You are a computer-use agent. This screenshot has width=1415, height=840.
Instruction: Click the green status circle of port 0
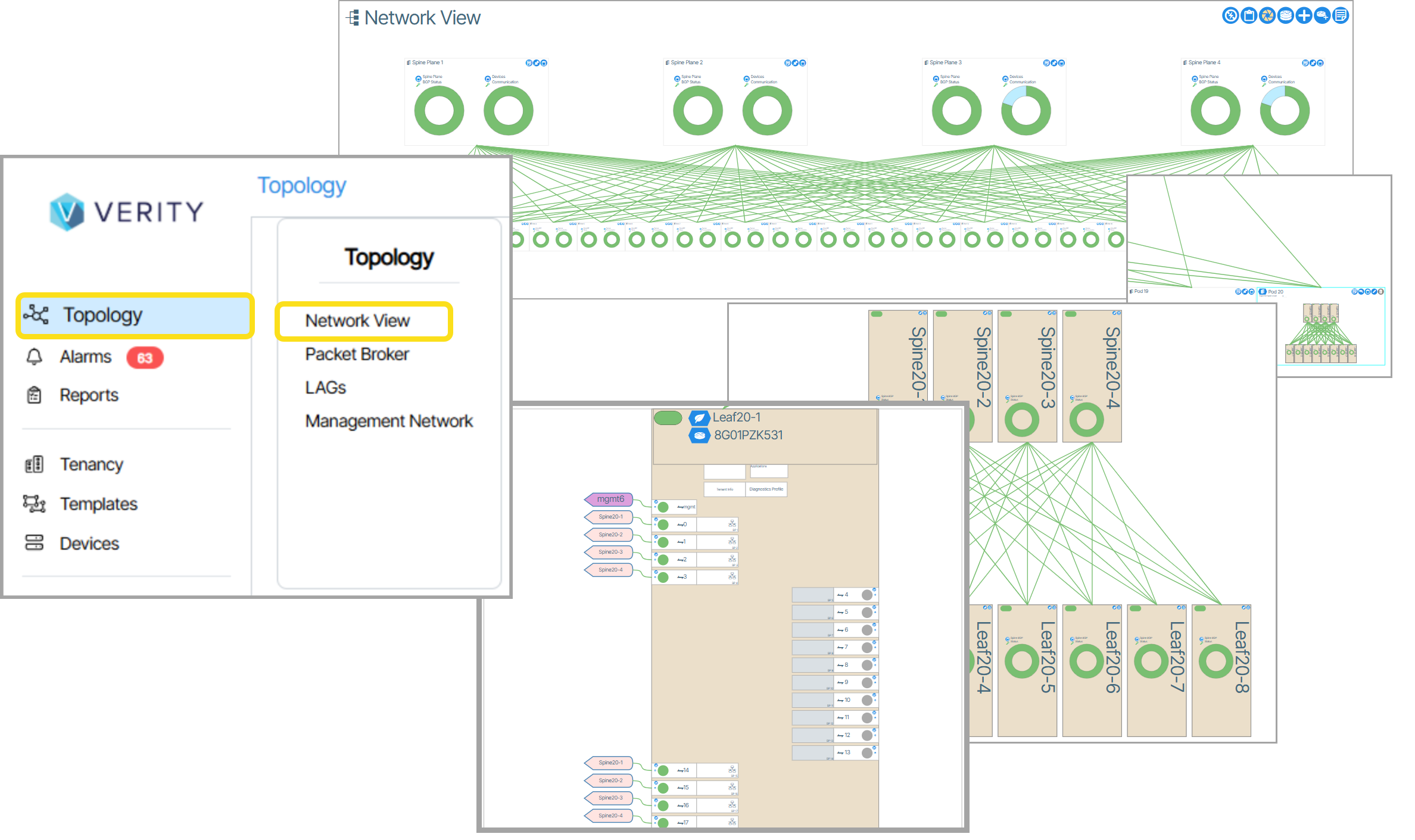663,524
